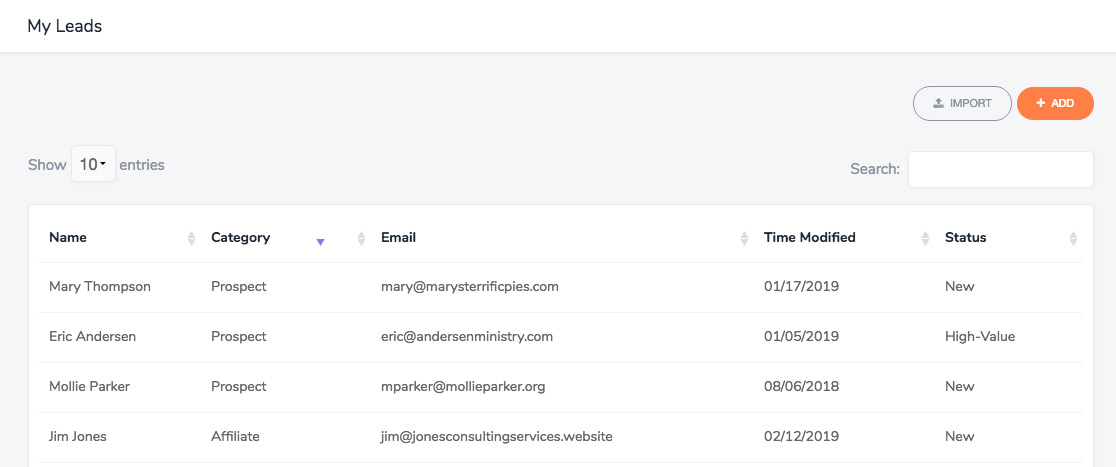This screenshot has height=467, width=1116.
Task: Sort table by Name header
Action: (68, 238)
